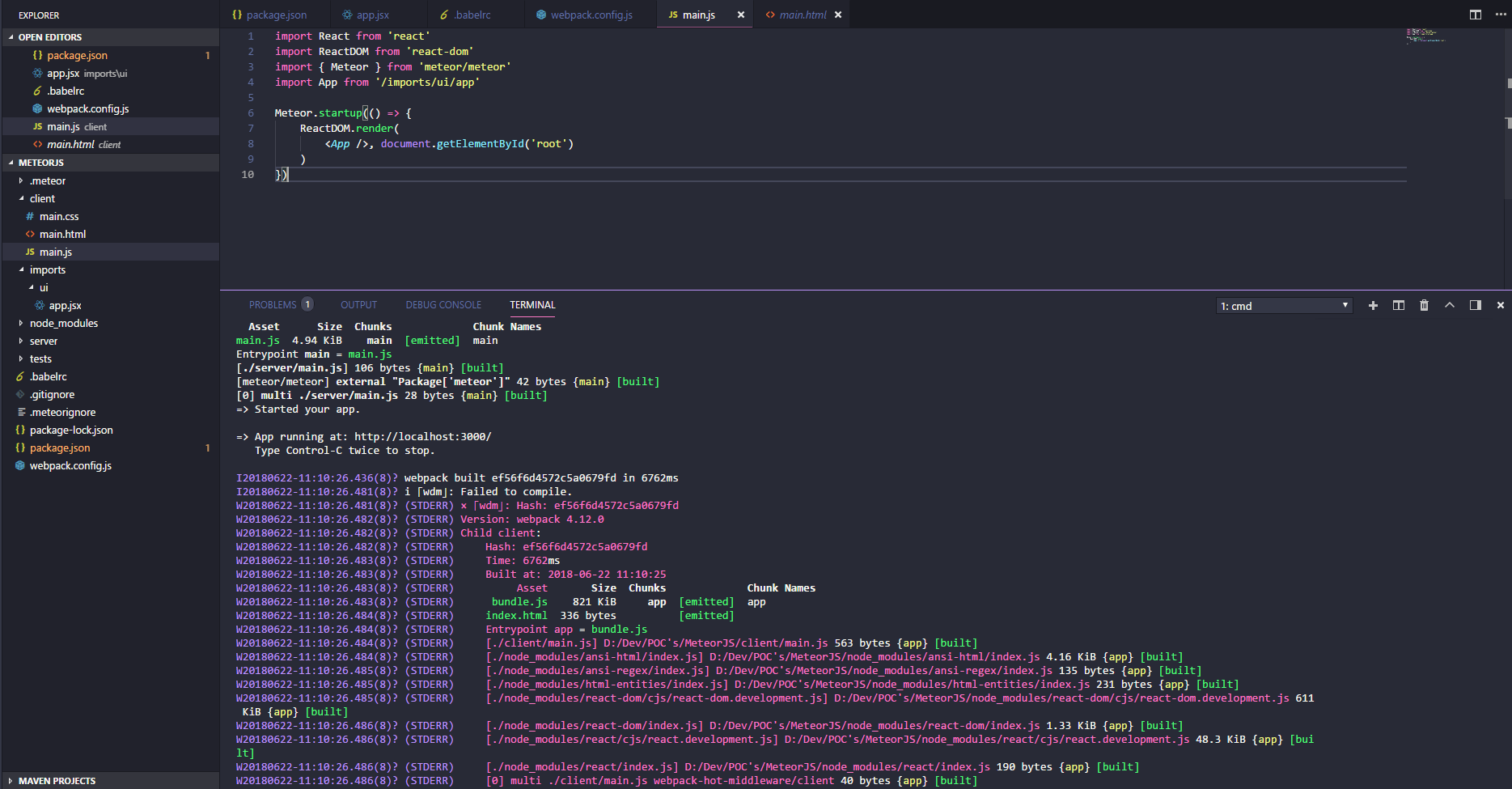Viewport: 1512px width, 789px height.
Task: Open webpack.config.js in open editors list
Action: coord(110,108)
